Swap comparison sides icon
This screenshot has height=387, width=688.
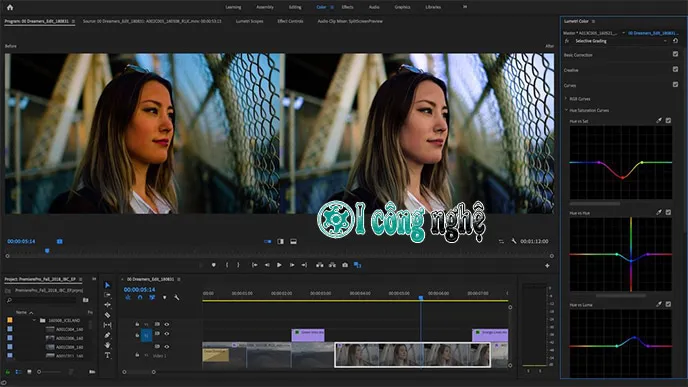pyautogui.click(x=501, y=242)
